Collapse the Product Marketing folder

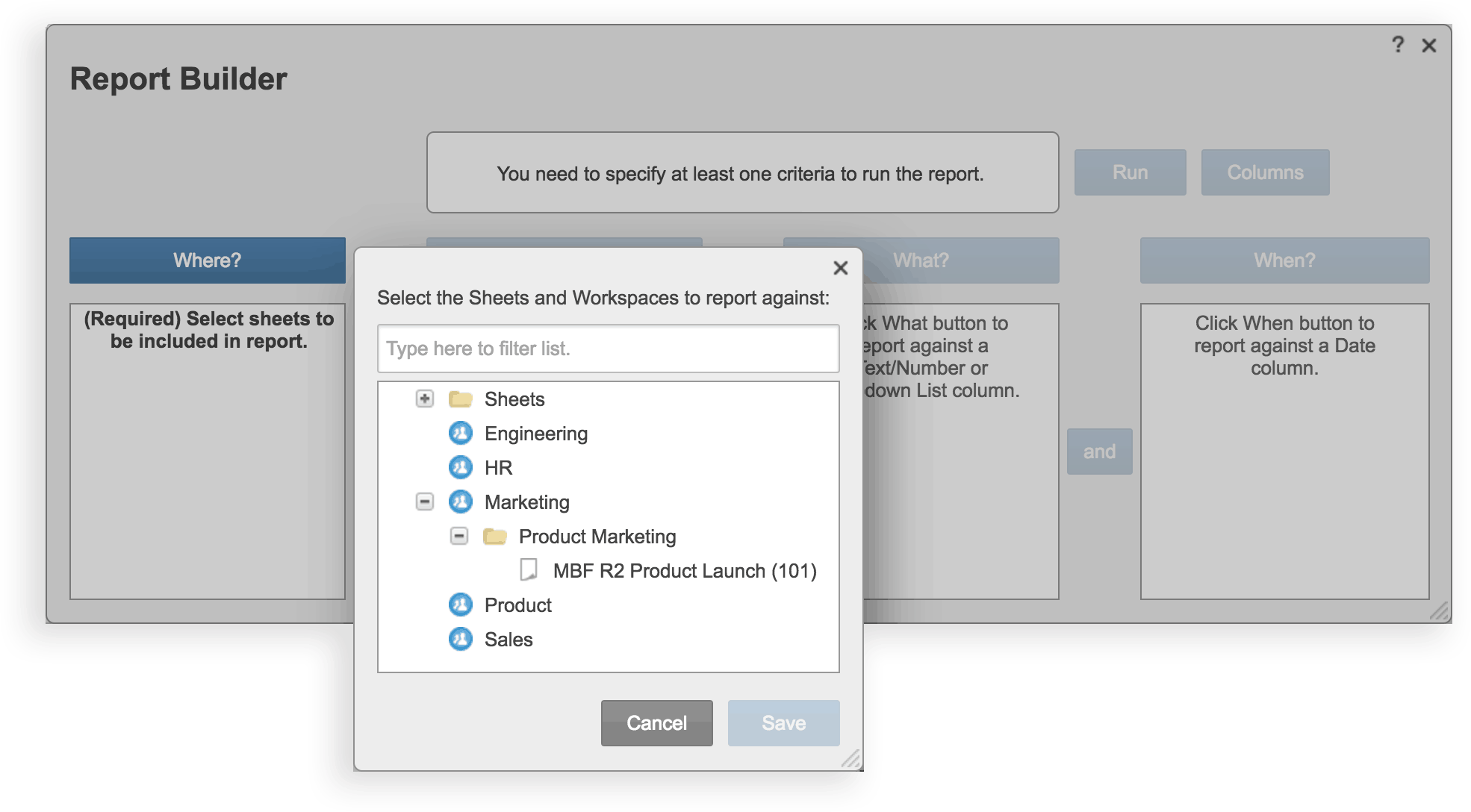coord(459,536)
